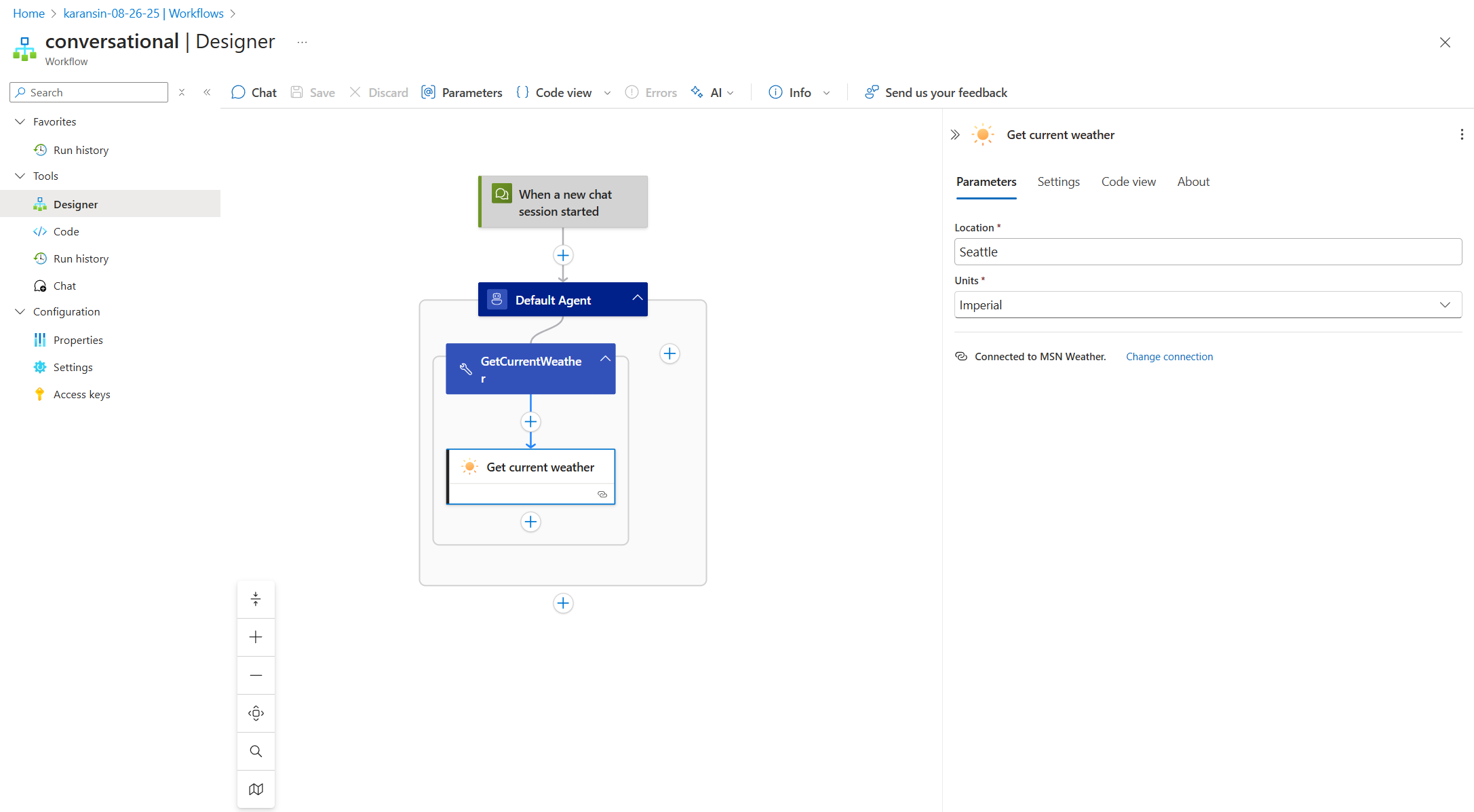Open karansin-08-26-25 Workflows breadcrumb
The width and height of the screenshot is (1474, 812).
[143, 13]
